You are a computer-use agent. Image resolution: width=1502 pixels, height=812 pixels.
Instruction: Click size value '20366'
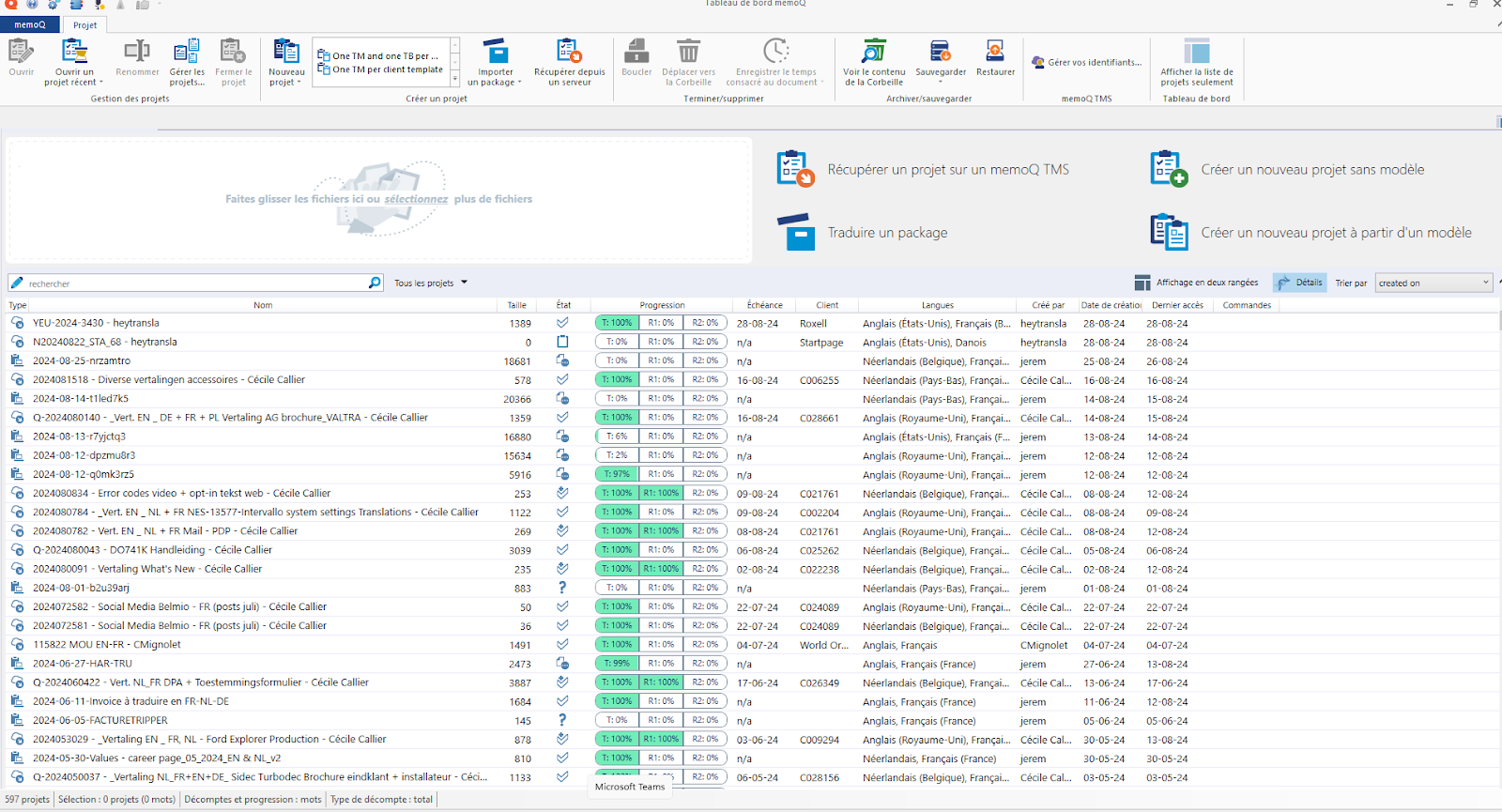517,399
